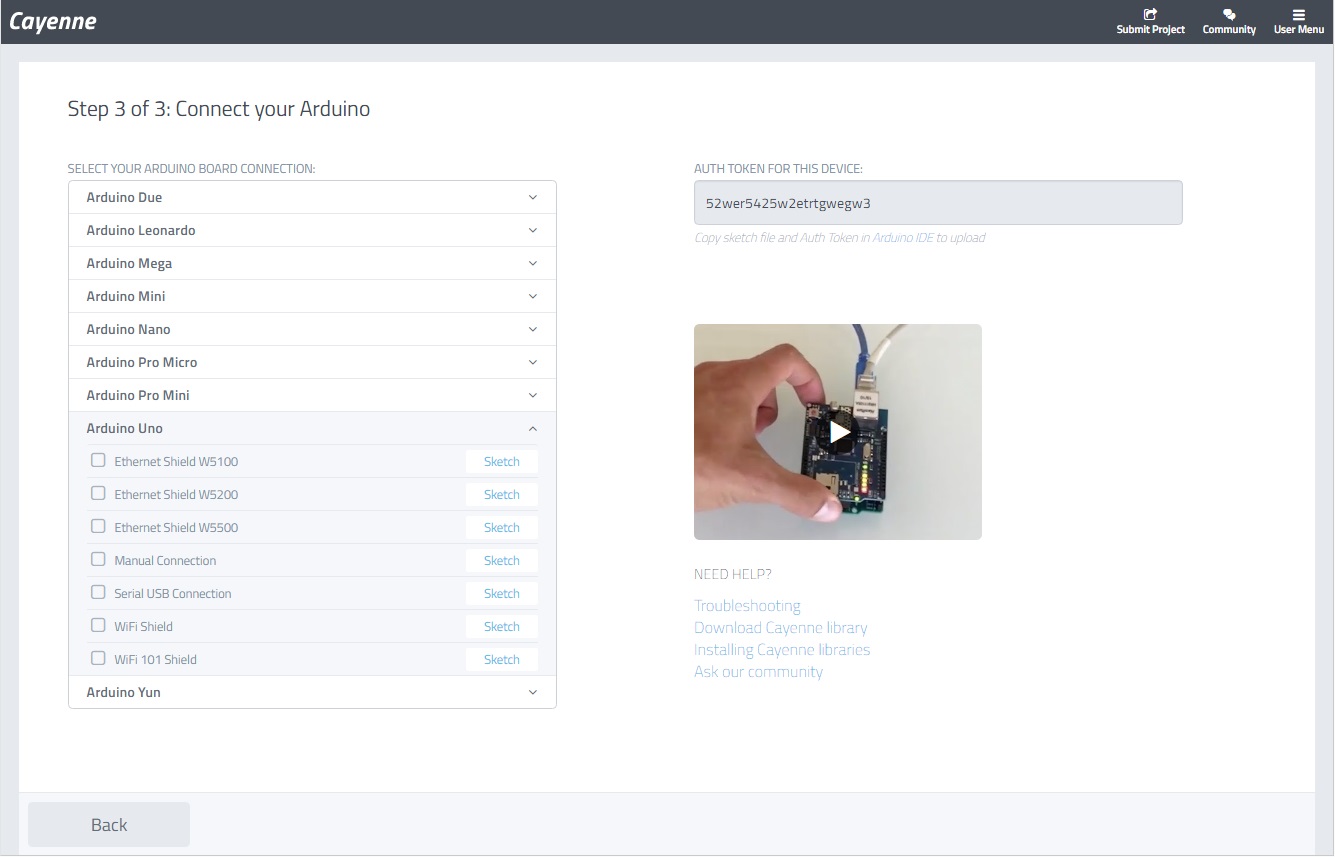
Task: Click Download Cayenne library link
Action: coord(781,627)
